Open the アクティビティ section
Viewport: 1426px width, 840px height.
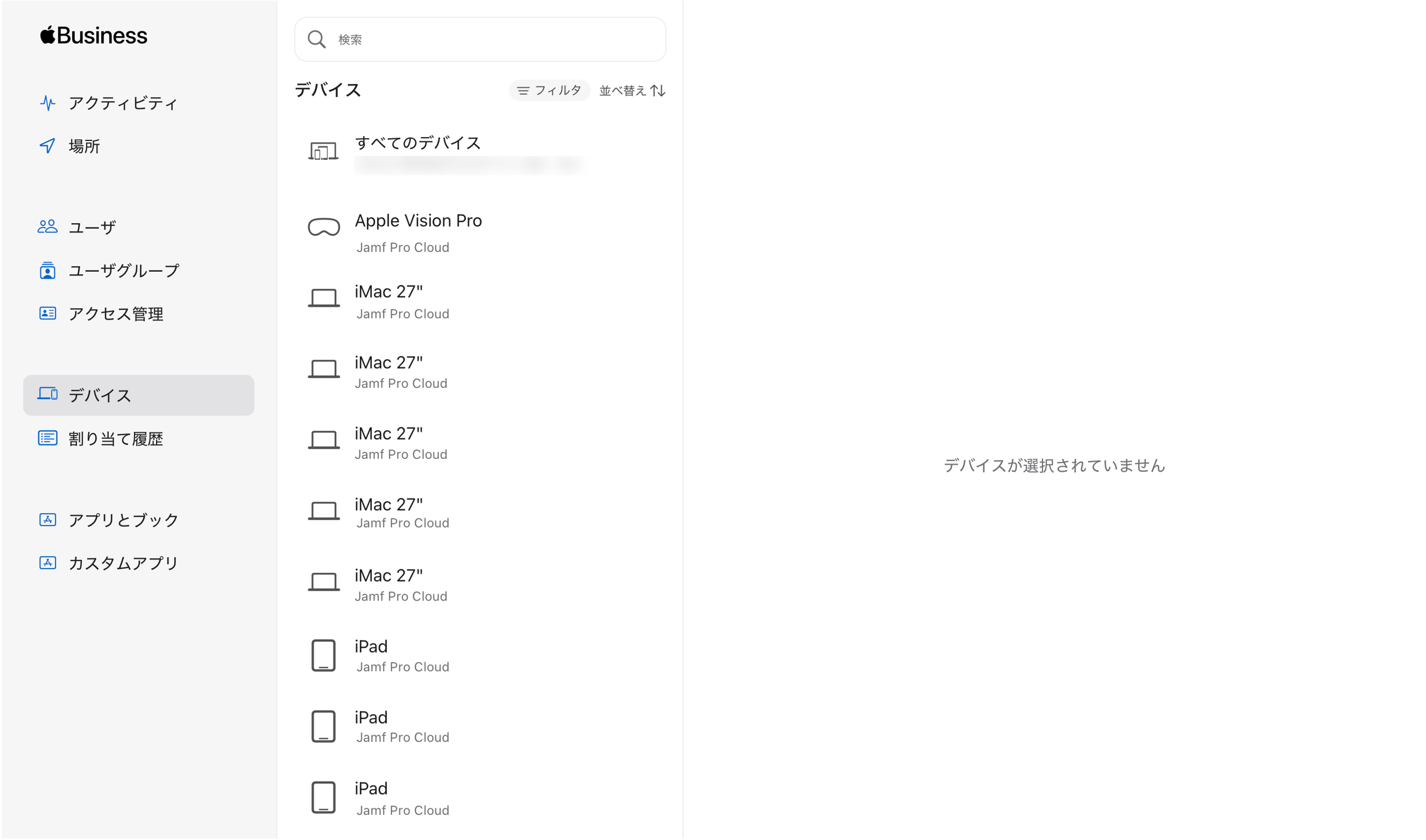[139, 103]
